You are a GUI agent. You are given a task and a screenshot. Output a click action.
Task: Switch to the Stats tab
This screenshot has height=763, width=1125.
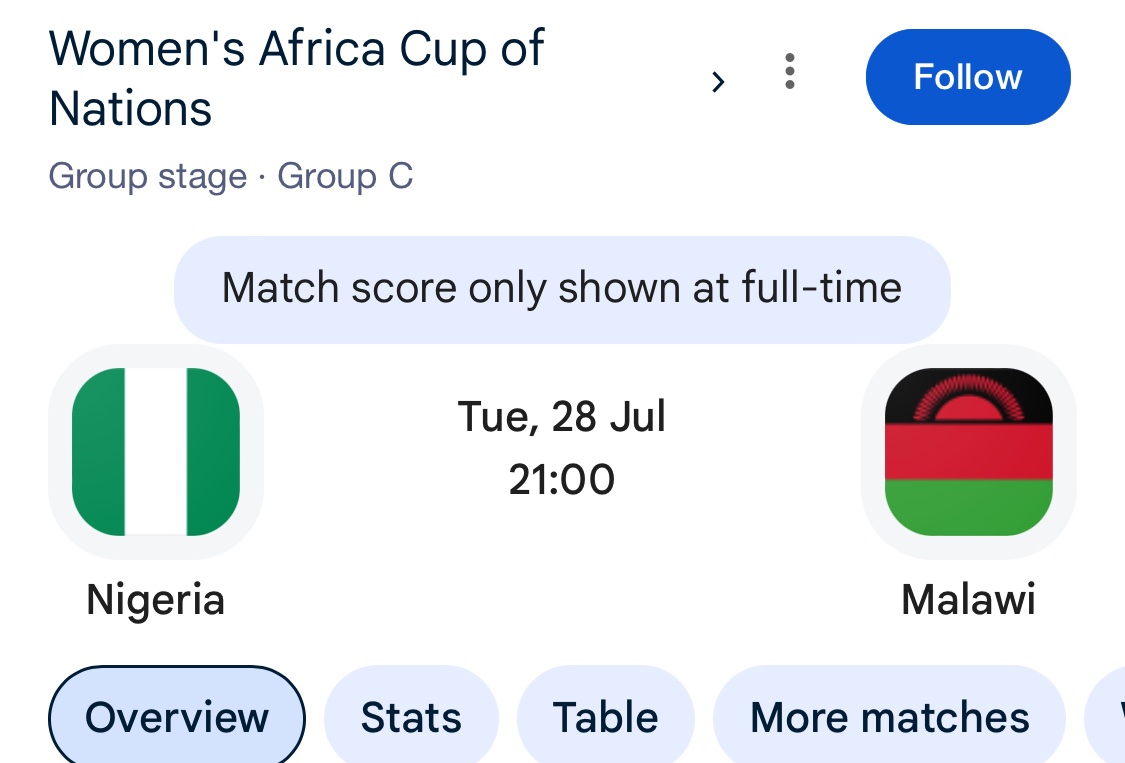click(411, 716)
